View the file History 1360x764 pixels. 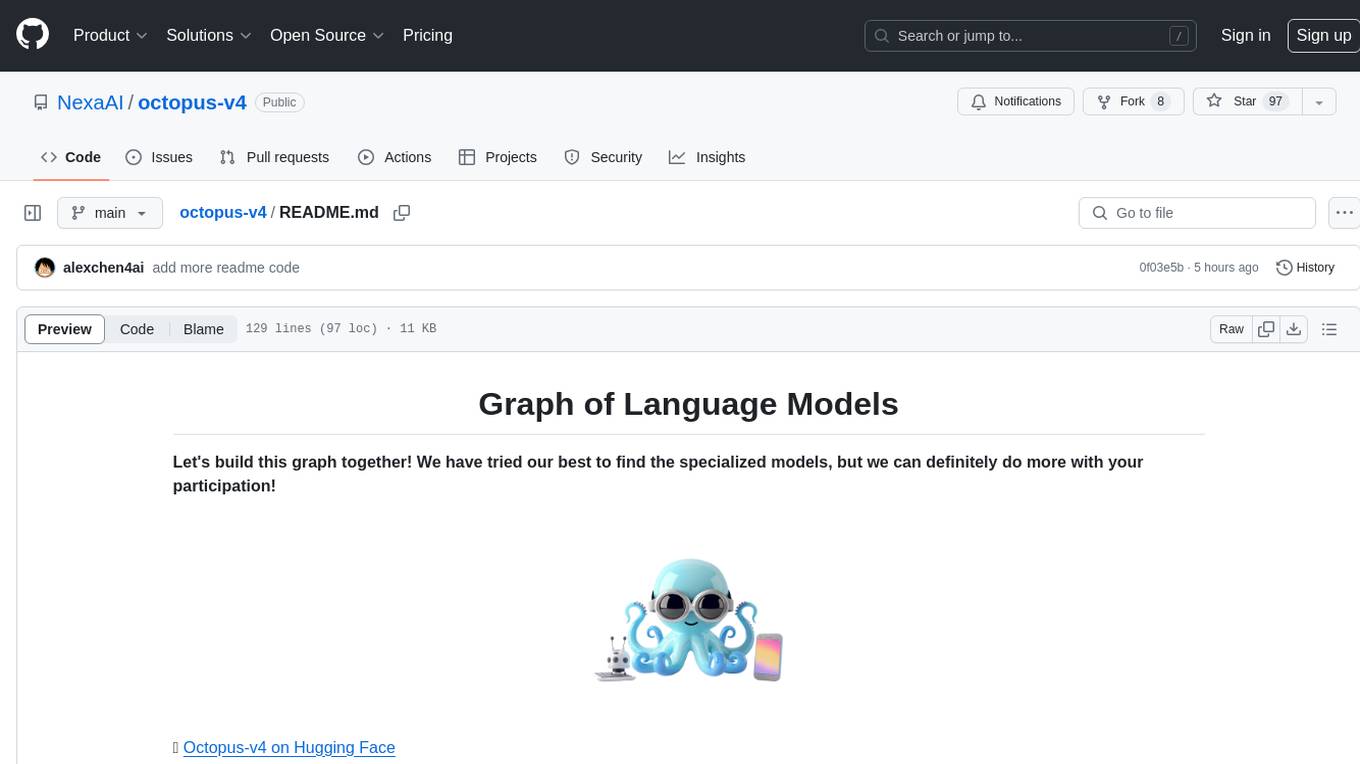pos(1305,267)
